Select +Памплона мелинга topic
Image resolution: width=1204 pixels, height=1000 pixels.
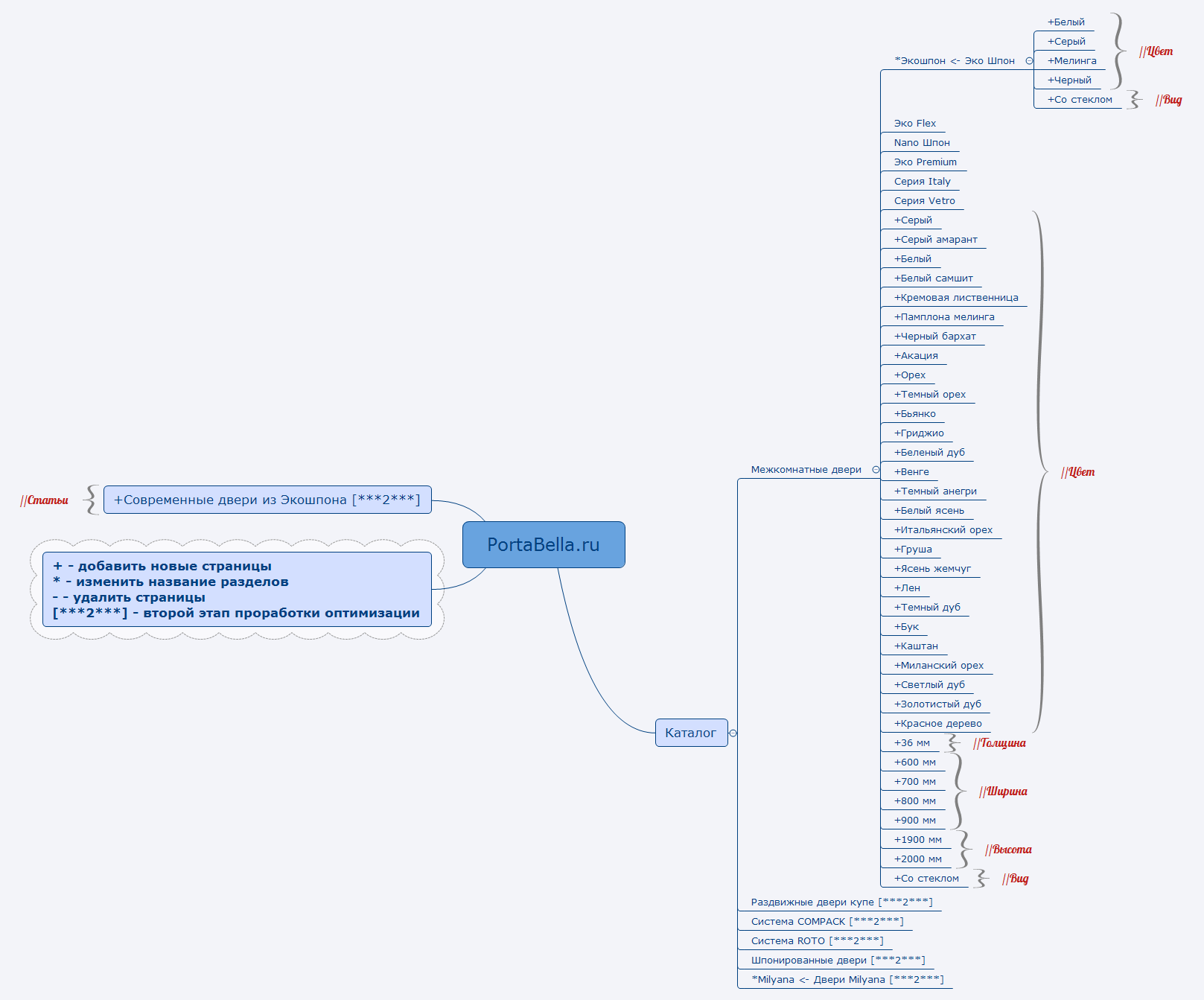tap(944, 317)
